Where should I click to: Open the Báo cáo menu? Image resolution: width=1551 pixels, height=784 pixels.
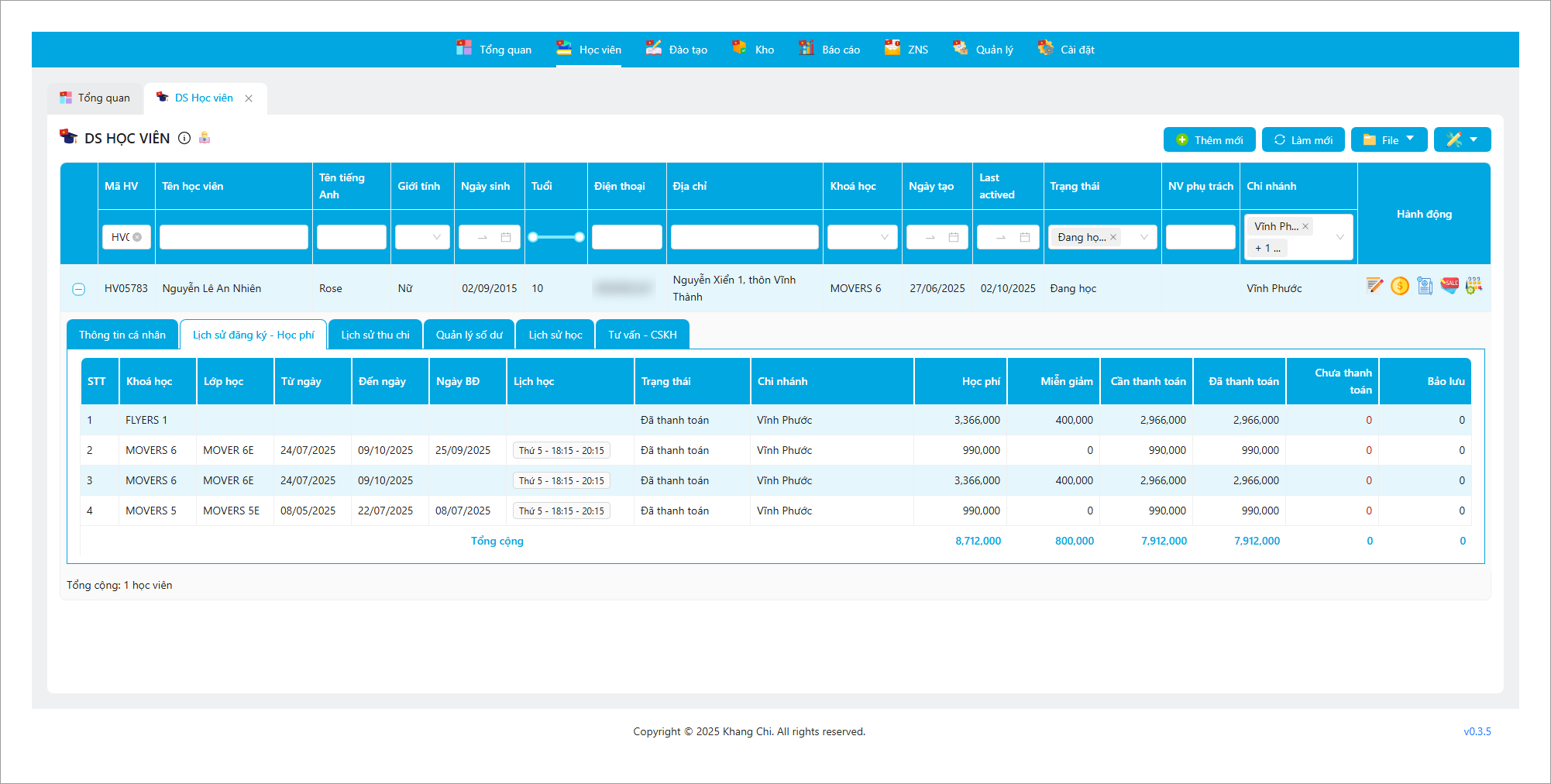tap(830, 50)
